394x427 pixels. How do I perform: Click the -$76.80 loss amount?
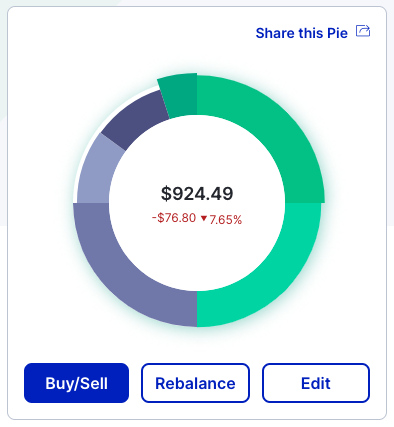pos(174,218)
